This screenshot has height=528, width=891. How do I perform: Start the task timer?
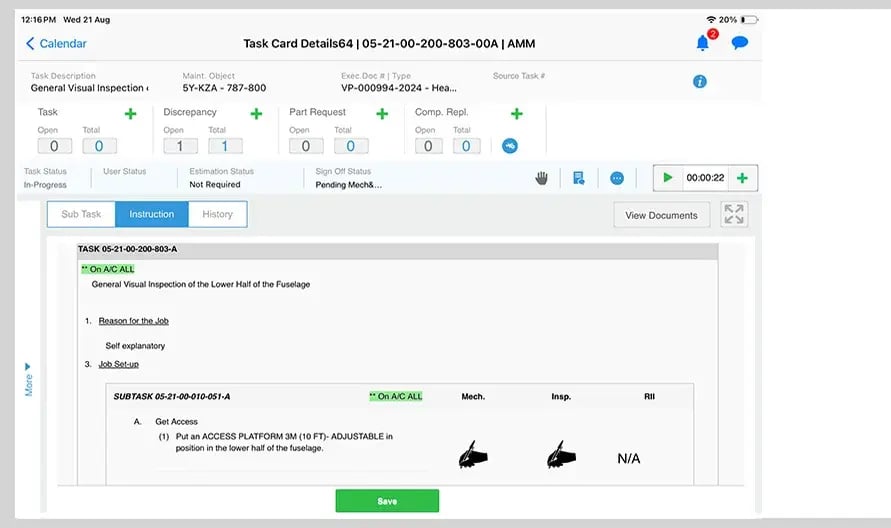click(667, 178)
